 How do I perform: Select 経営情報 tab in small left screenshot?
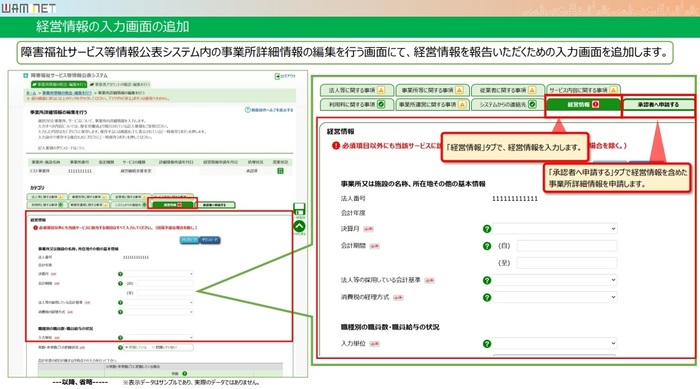pos(173,205)
